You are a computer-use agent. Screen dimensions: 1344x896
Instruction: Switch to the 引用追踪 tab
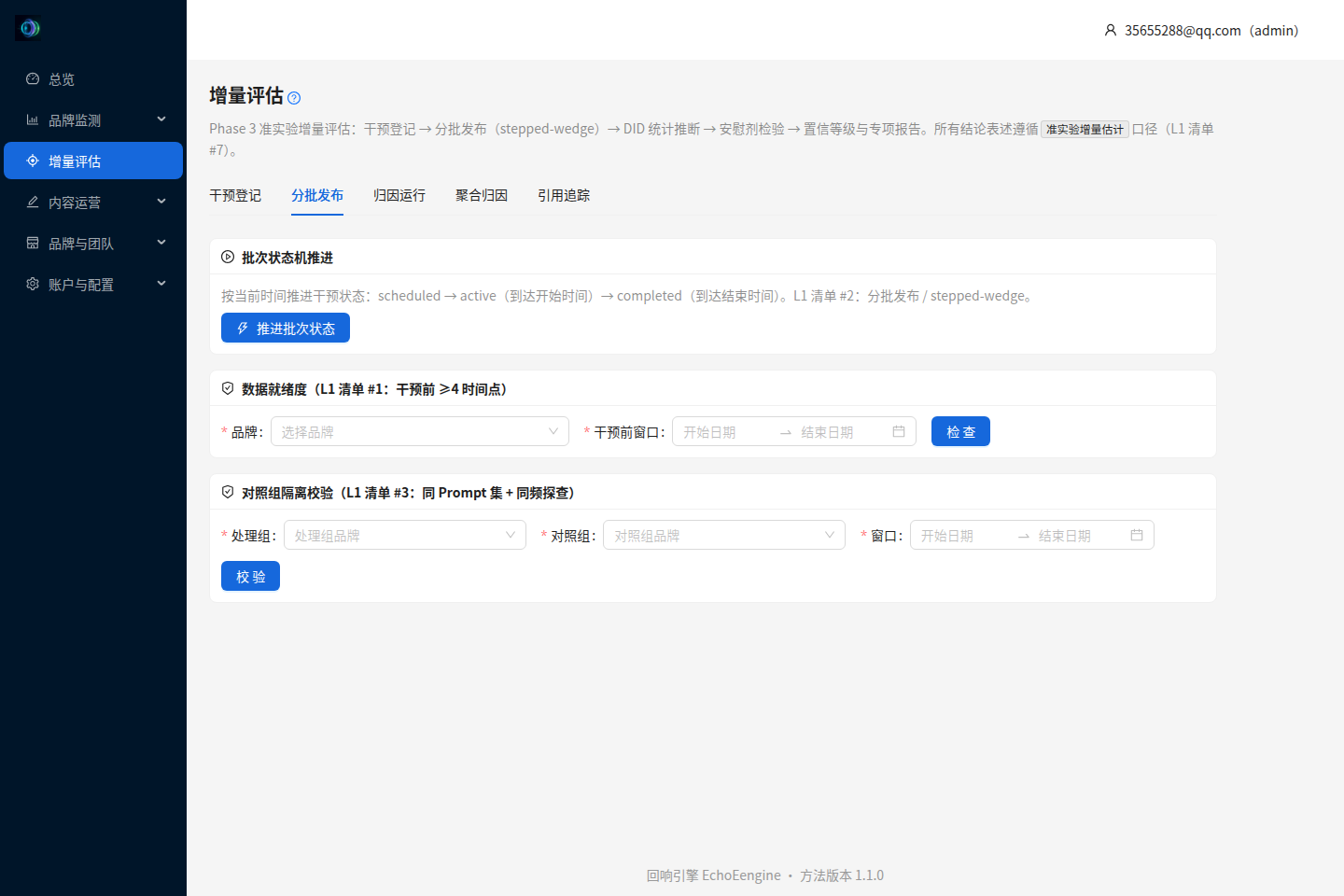click(564, 195)
